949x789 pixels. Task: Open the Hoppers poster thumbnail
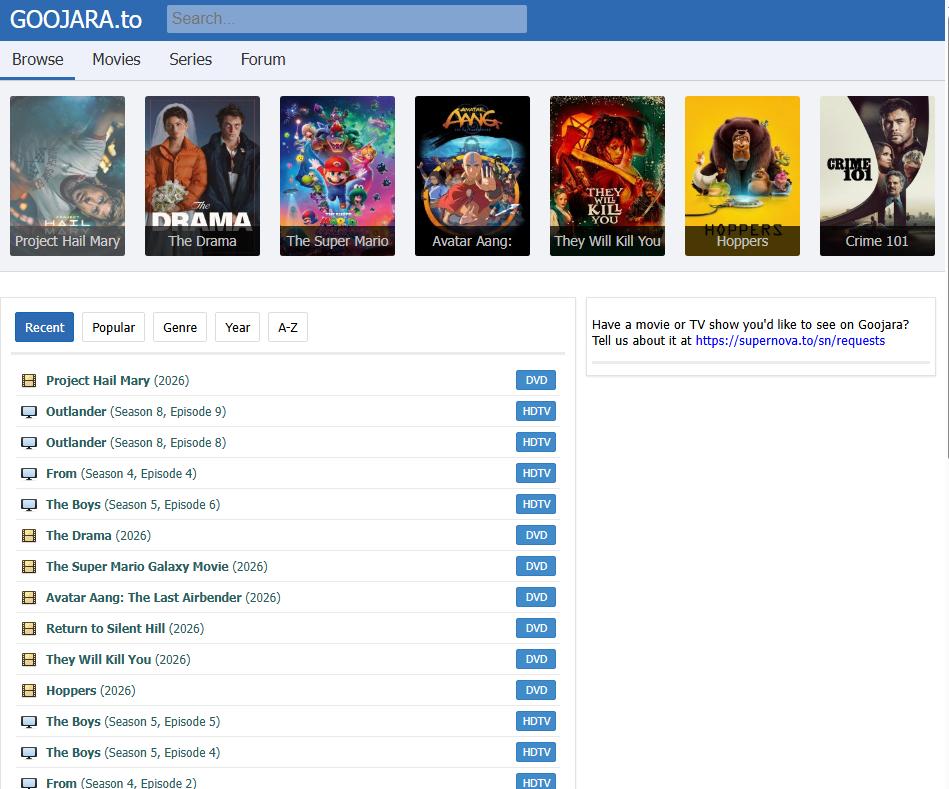[742, 176]
